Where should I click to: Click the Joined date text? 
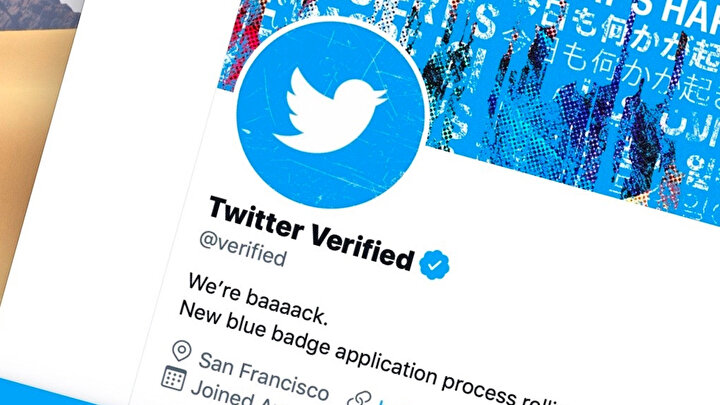(x=220, y=394)
